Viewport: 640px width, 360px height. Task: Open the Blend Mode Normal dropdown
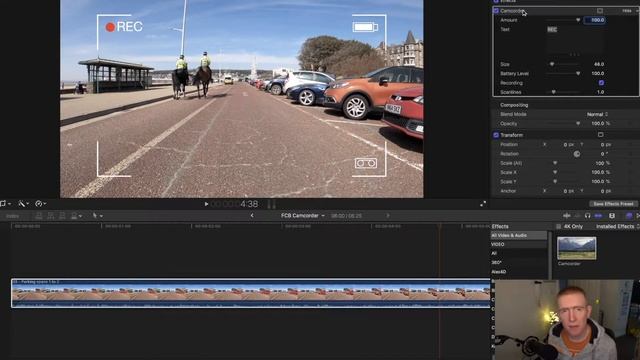598,114
